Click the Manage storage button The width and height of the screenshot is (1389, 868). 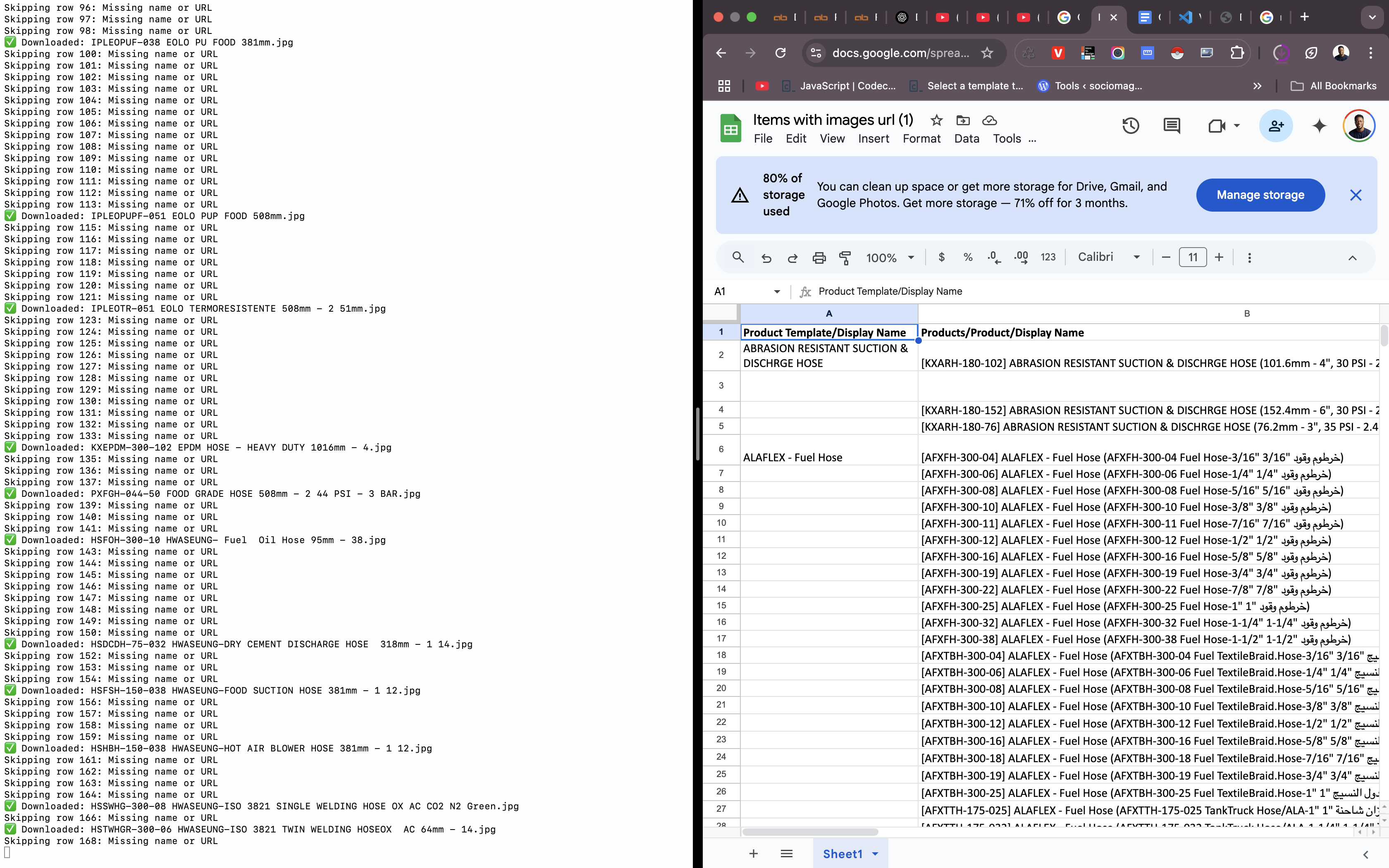coord(1260,195)
